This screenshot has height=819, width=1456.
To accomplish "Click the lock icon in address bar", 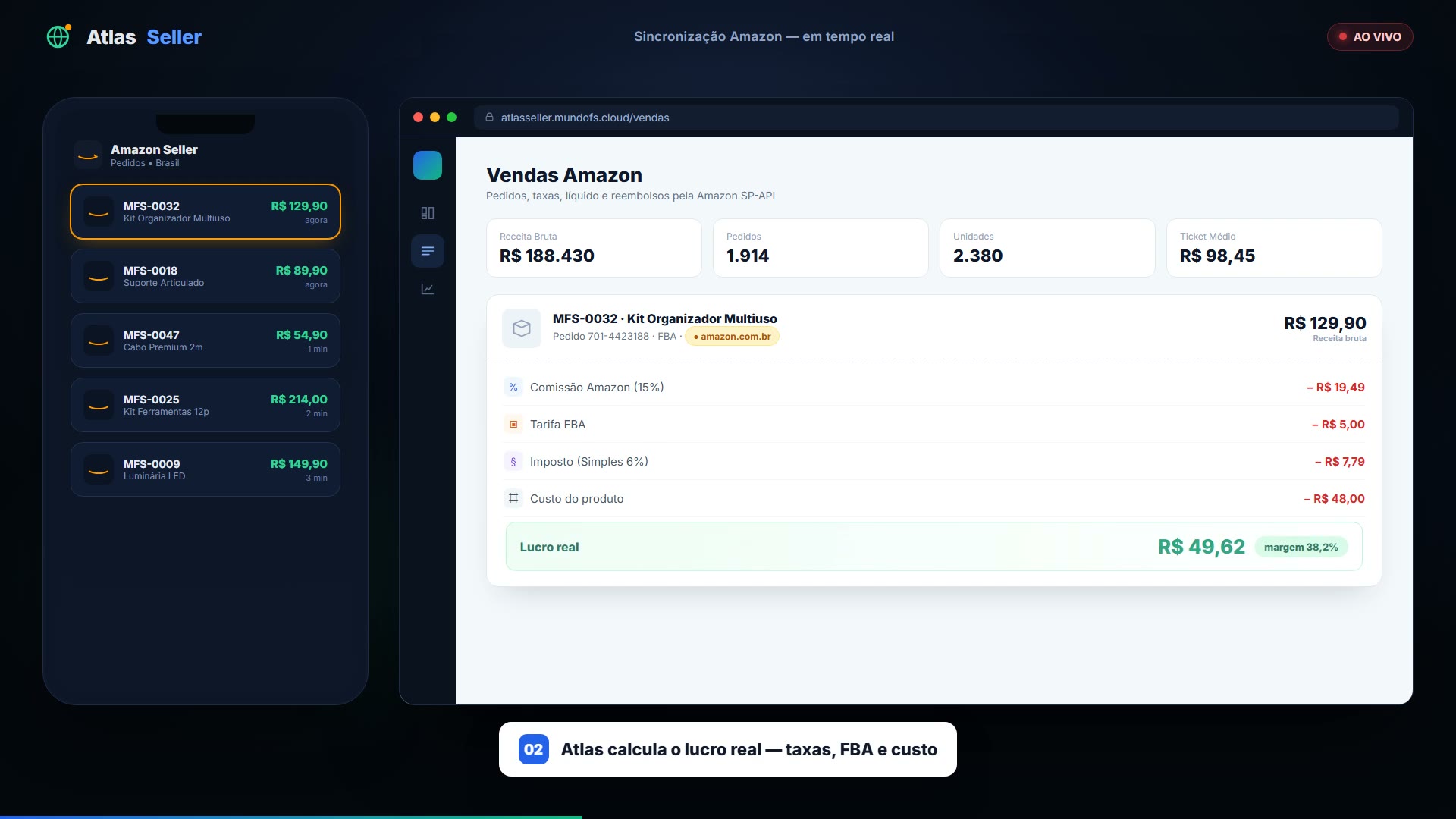I will pos(490,118).
